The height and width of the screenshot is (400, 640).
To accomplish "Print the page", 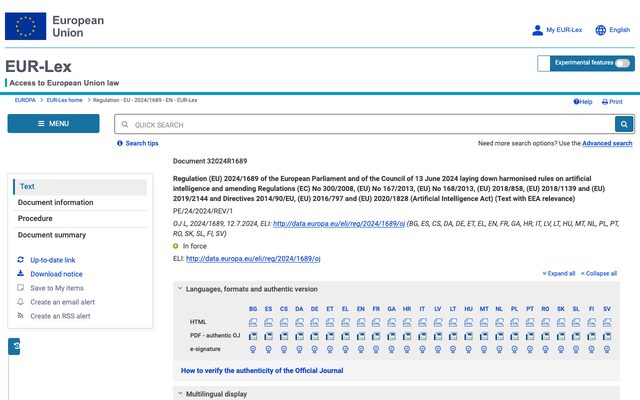I will tap(612, 102).
